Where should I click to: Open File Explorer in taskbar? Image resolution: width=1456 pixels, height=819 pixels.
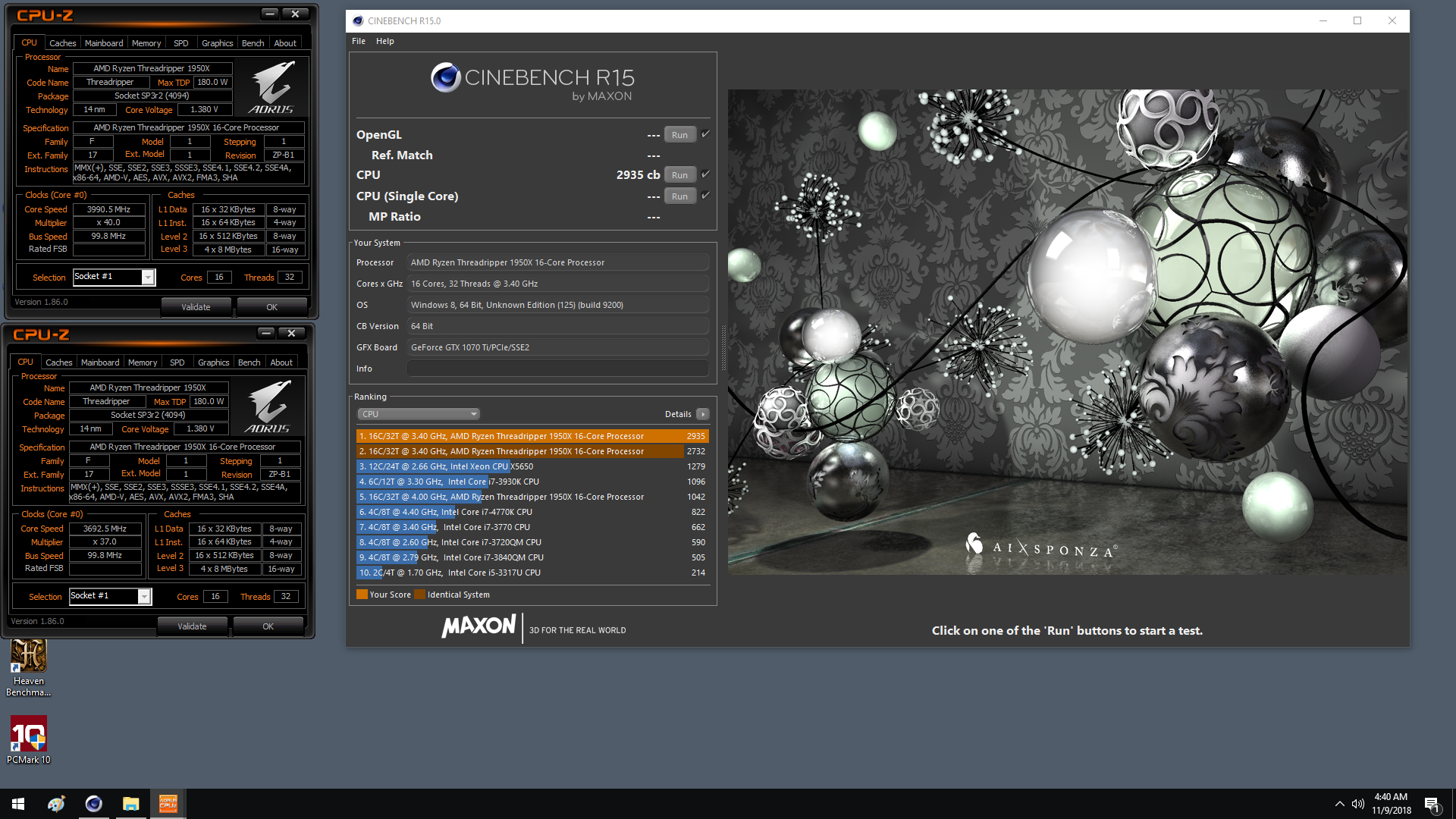(x=131, y=804)
